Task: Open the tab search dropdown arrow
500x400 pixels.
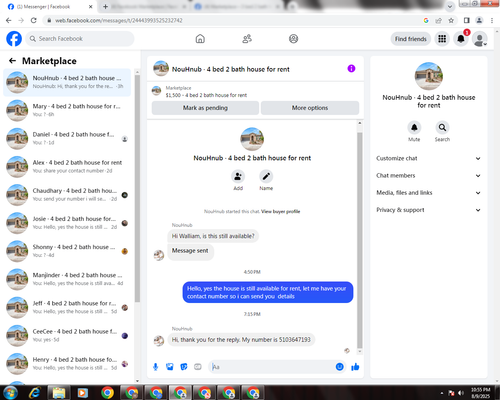Action: tap(450, 6)
